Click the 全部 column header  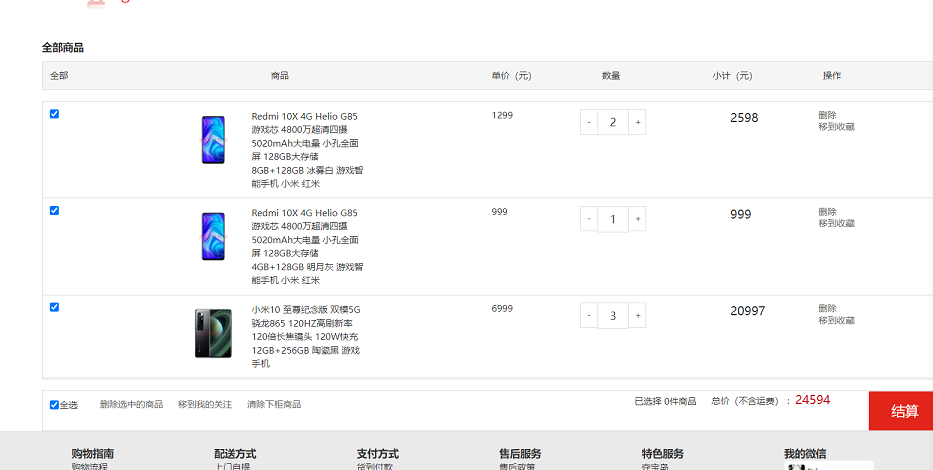[x=59, y=76]
